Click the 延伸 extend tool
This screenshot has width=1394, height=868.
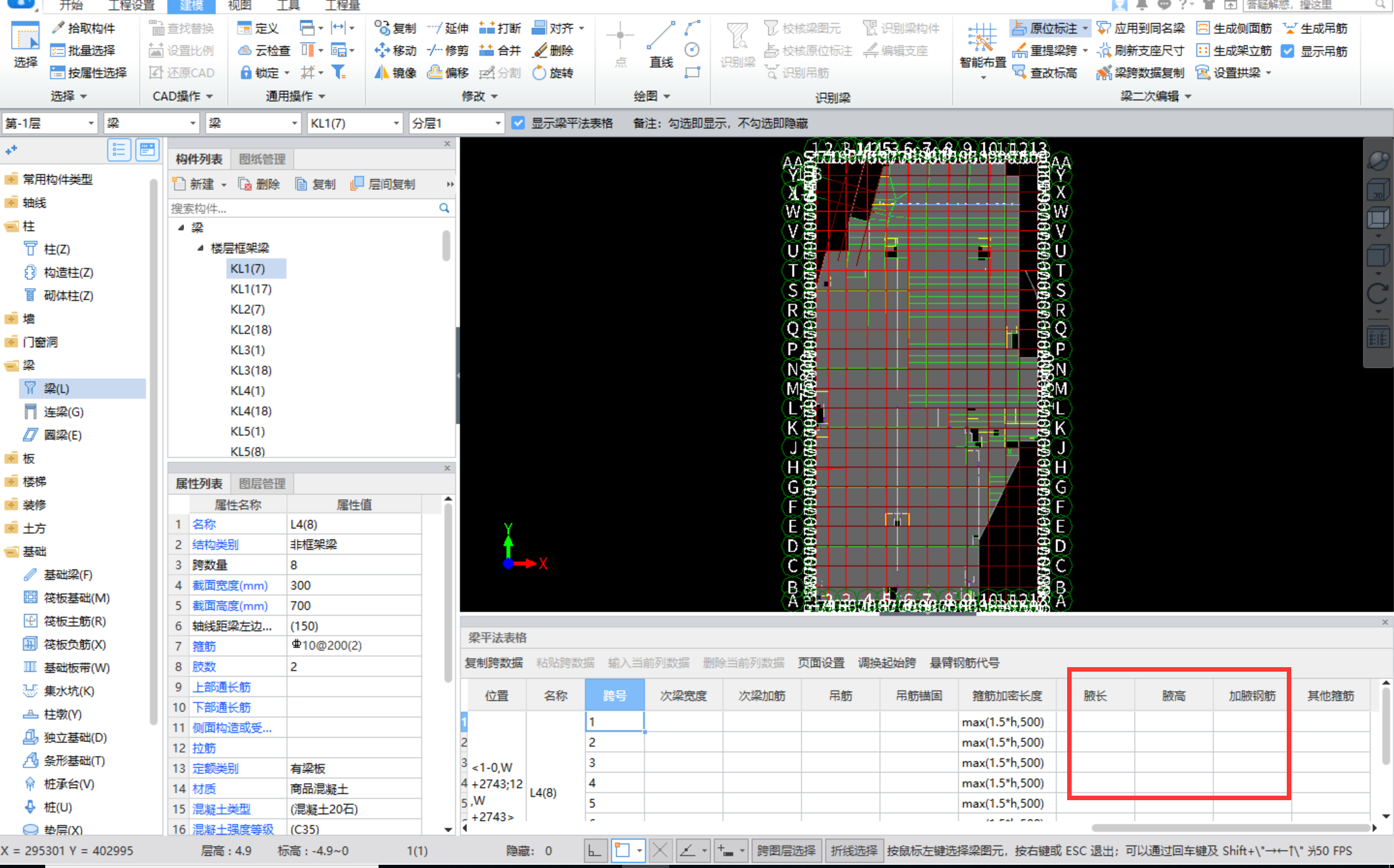click(x=448, y=28)
